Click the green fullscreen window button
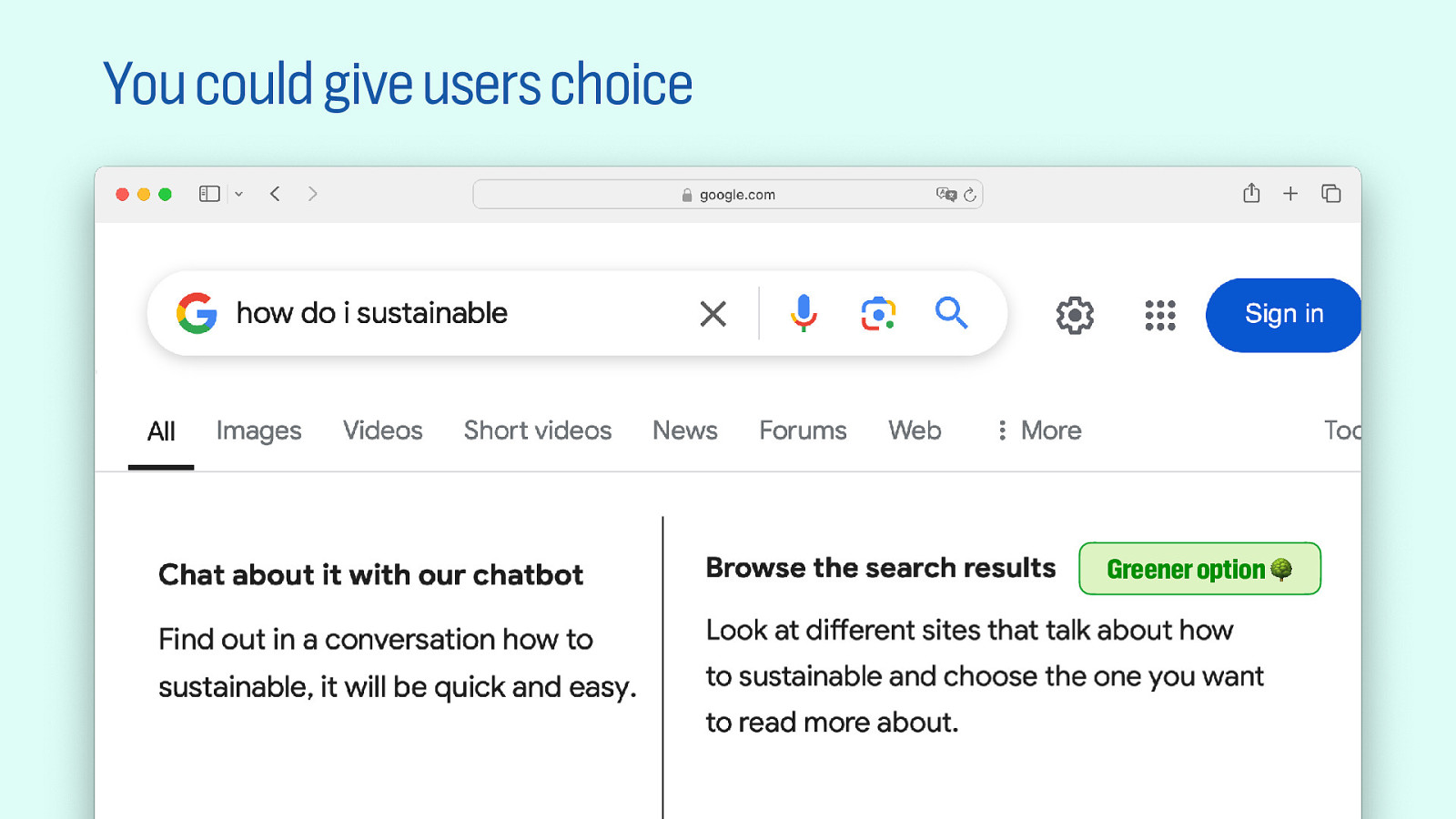 pos(165,194)
